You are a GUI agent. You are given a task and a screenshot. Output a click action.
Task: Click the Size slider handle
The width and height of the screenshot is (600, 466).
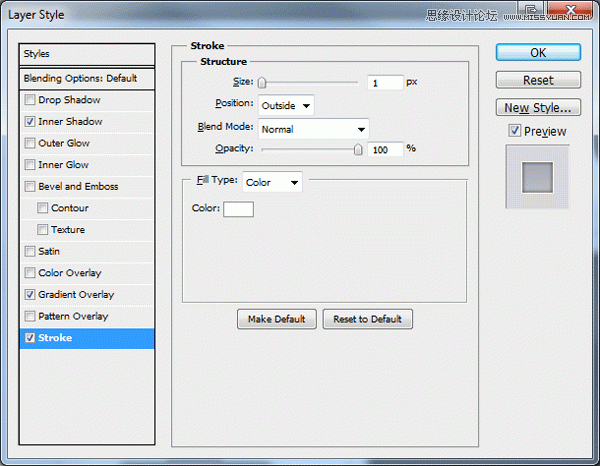[262, 83]
